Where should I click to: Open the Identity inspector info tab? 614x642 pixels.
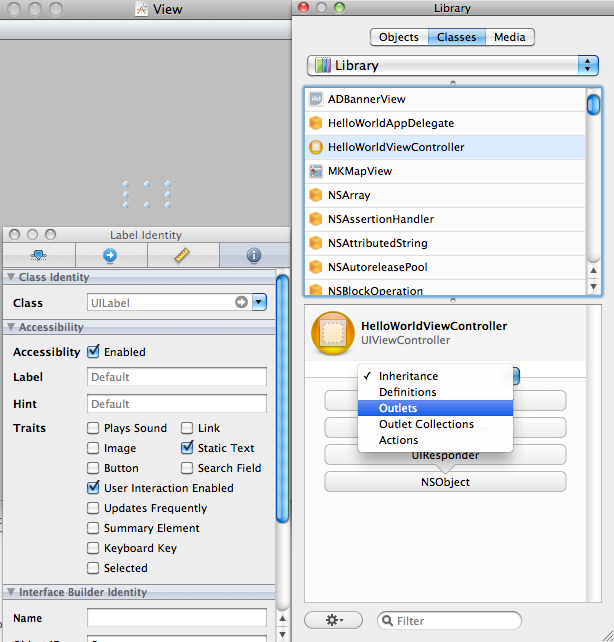[x=254, y=255]
